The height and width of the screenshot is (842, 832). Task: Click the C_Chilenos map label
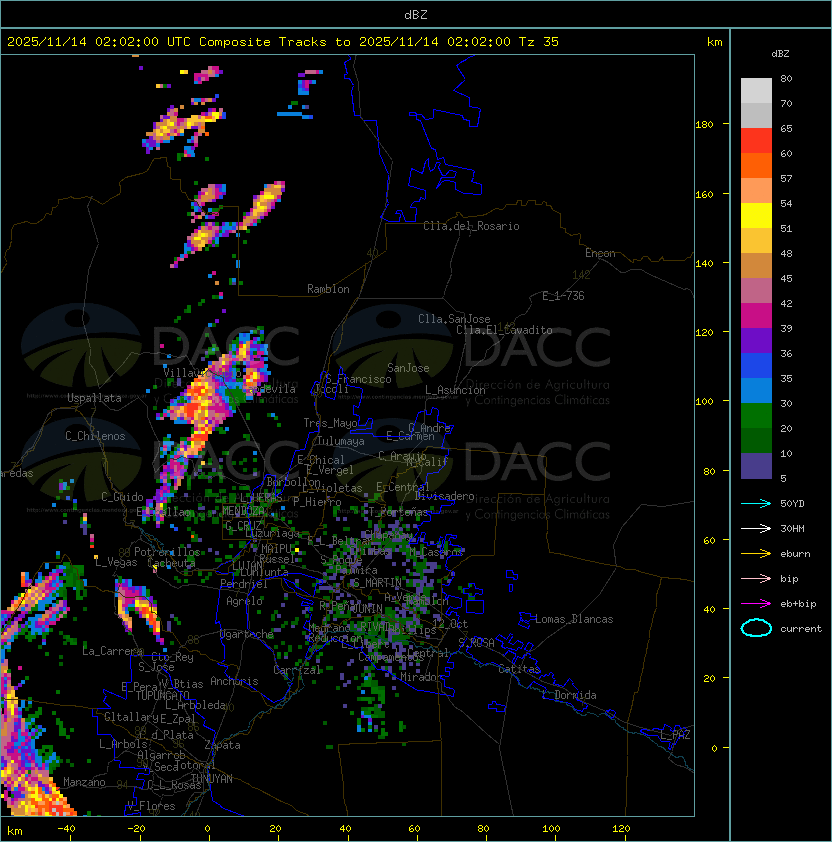click(x=95, y=436)
